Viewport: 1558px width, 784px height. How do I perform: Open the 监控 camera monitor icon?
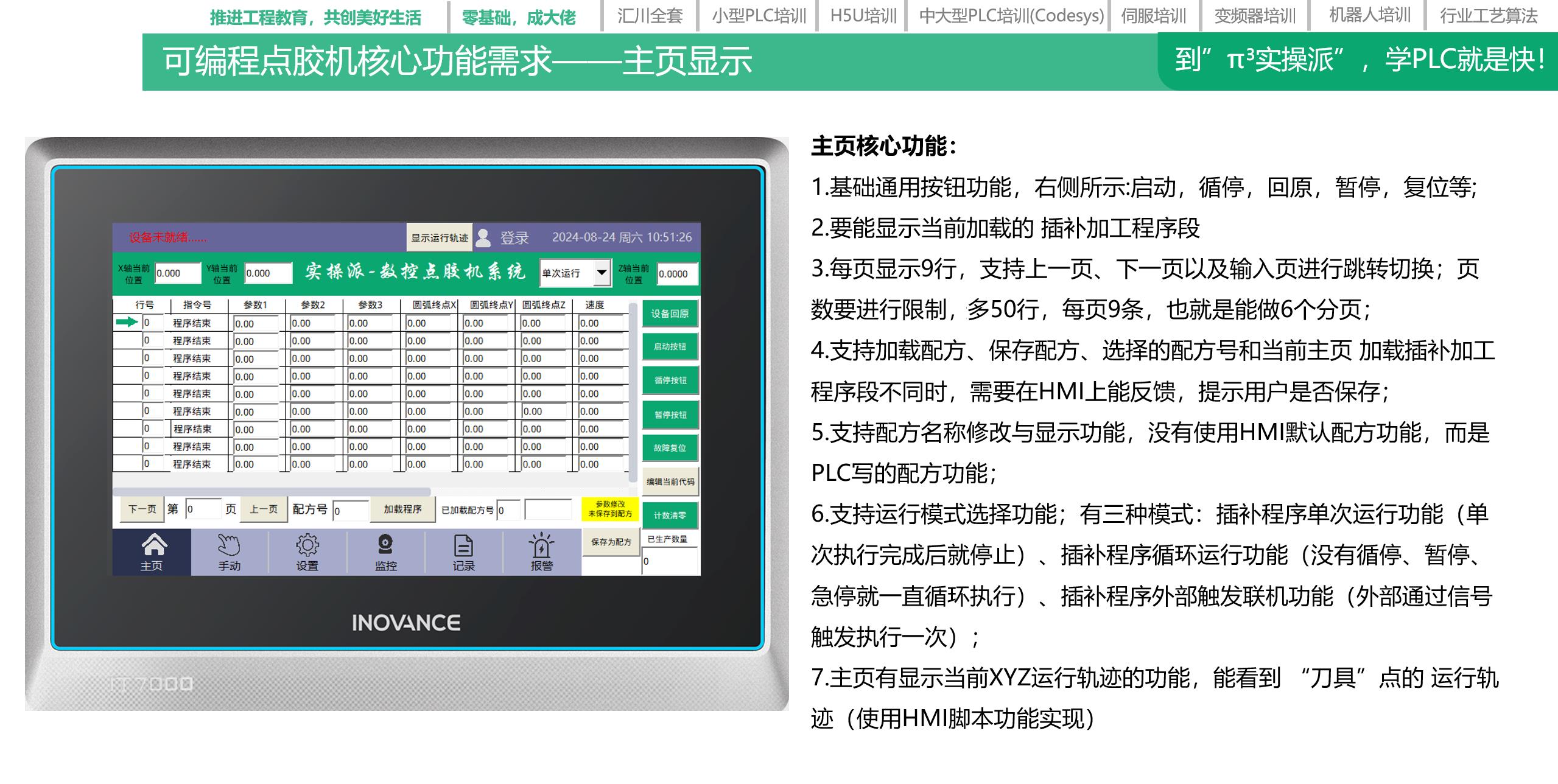[385, 544]
